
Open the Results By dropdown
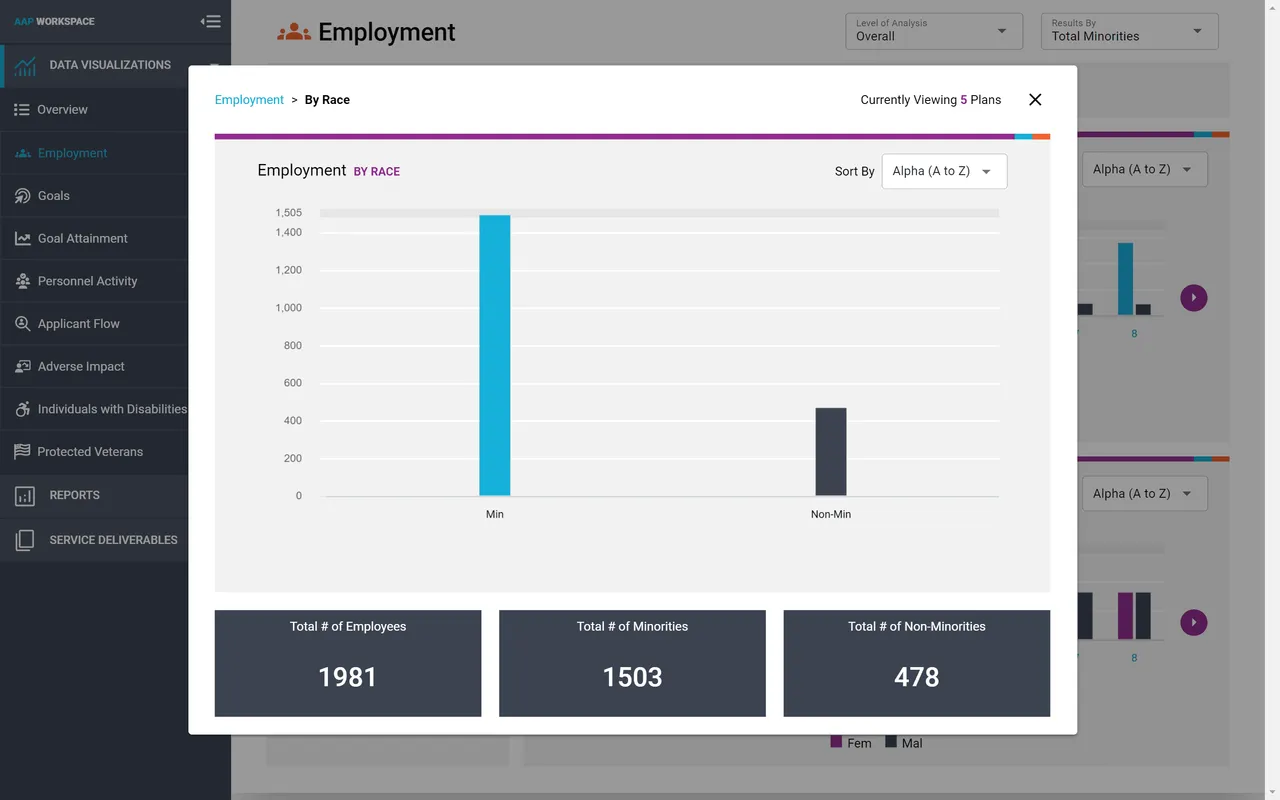(x=1196, y=31)
